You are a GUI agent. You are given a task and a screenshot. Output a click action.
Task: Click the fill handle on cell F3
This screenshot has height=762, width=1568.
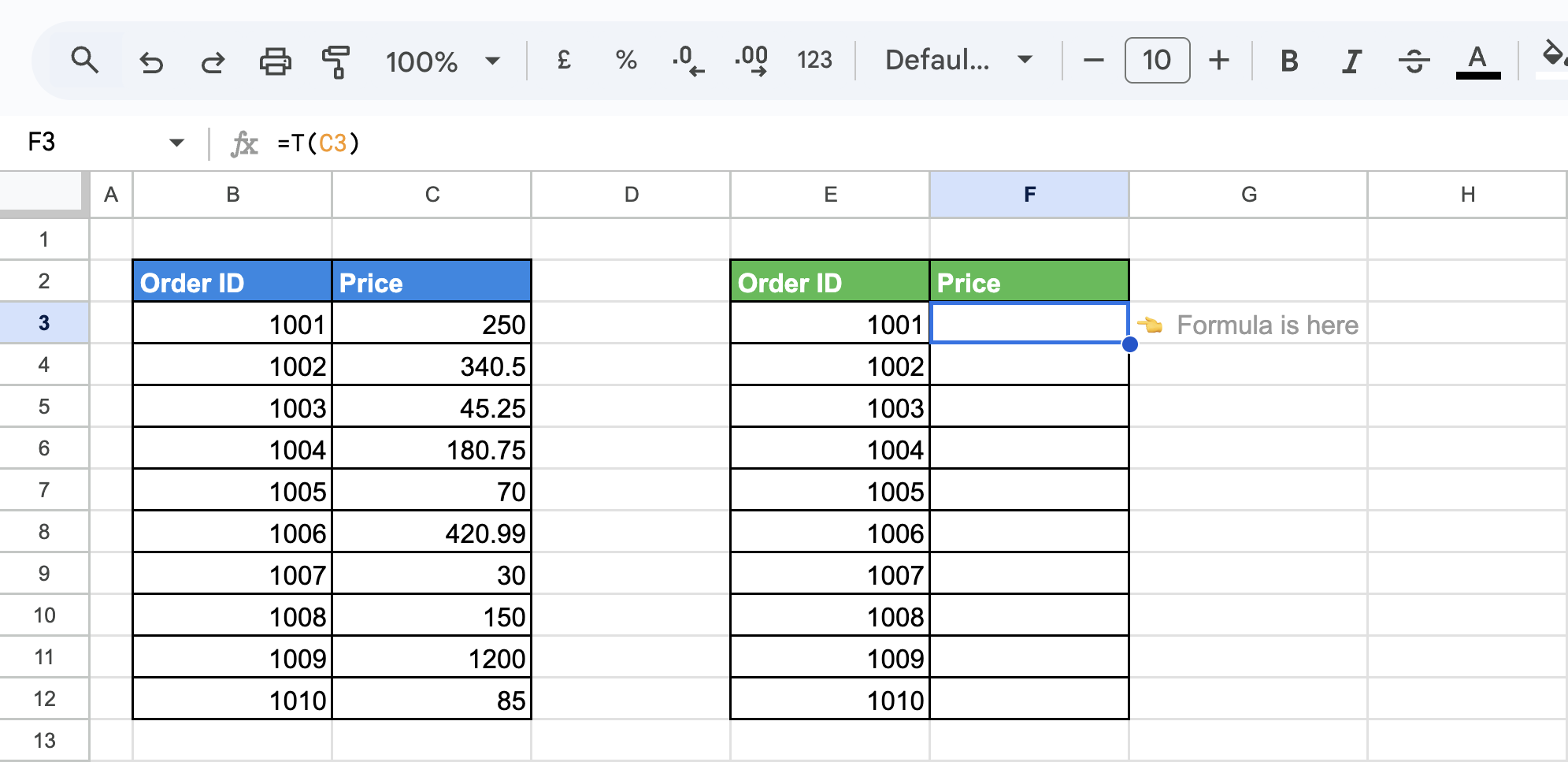1129,344
